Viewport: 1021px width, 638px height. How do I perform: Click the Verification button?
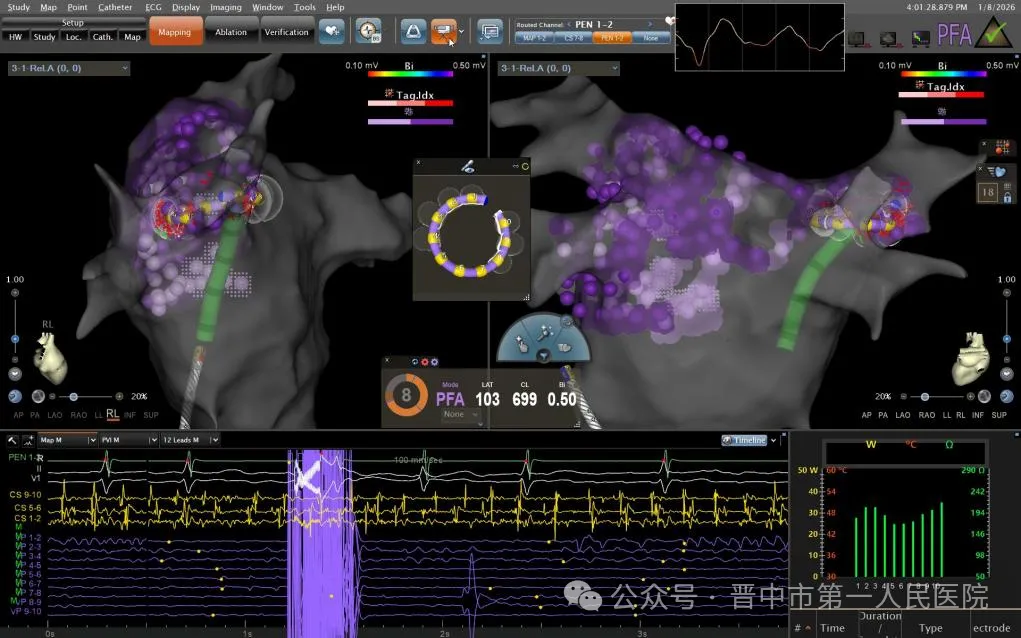(x=286, y=32)
